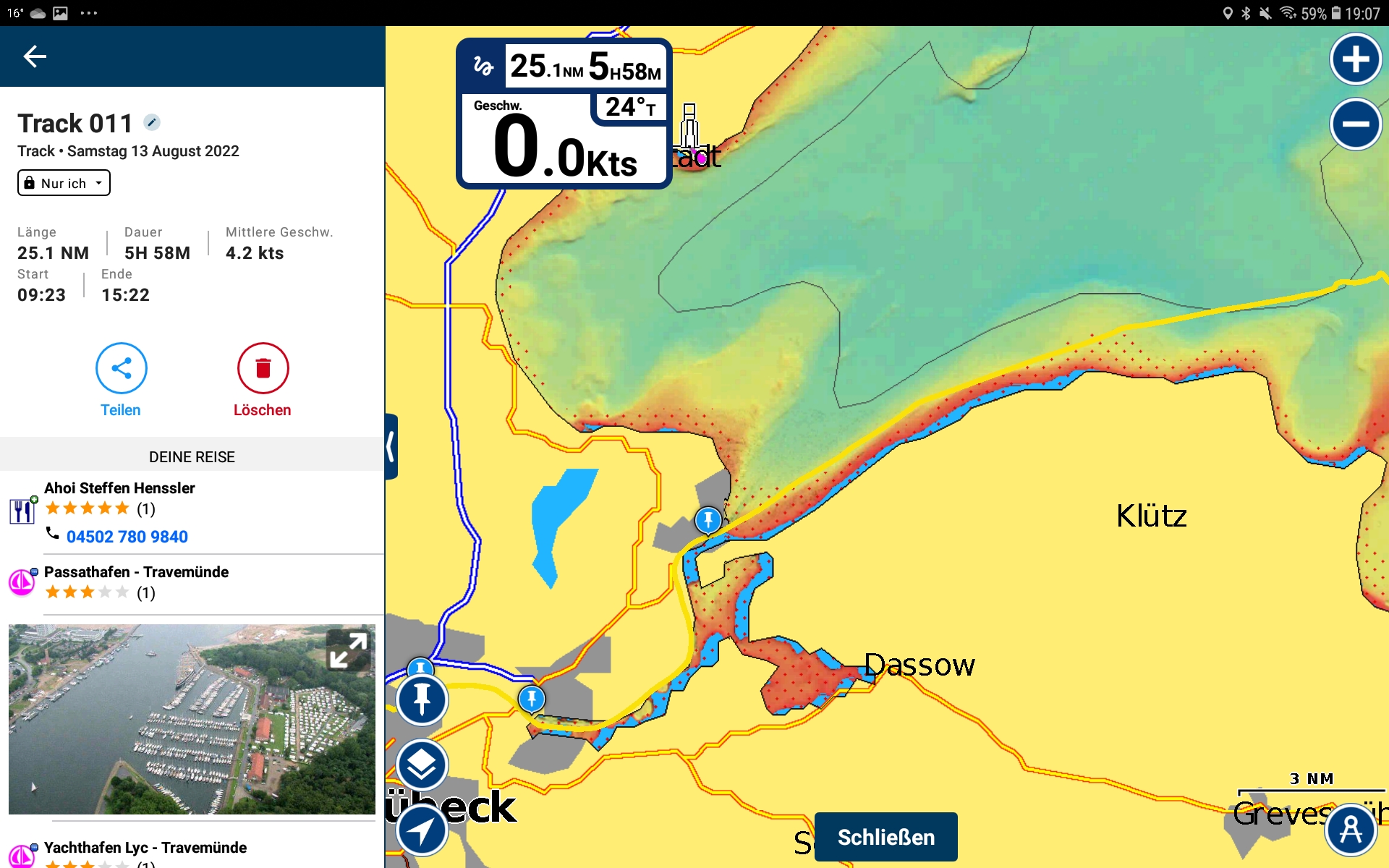Zoom out on the map
This screenshot has width=1389, height=868.
coord(1355,124)
